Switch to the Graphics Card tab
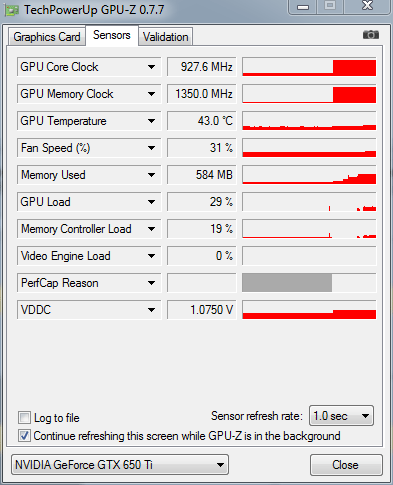 pyautogui.click(x=47, y=36)
